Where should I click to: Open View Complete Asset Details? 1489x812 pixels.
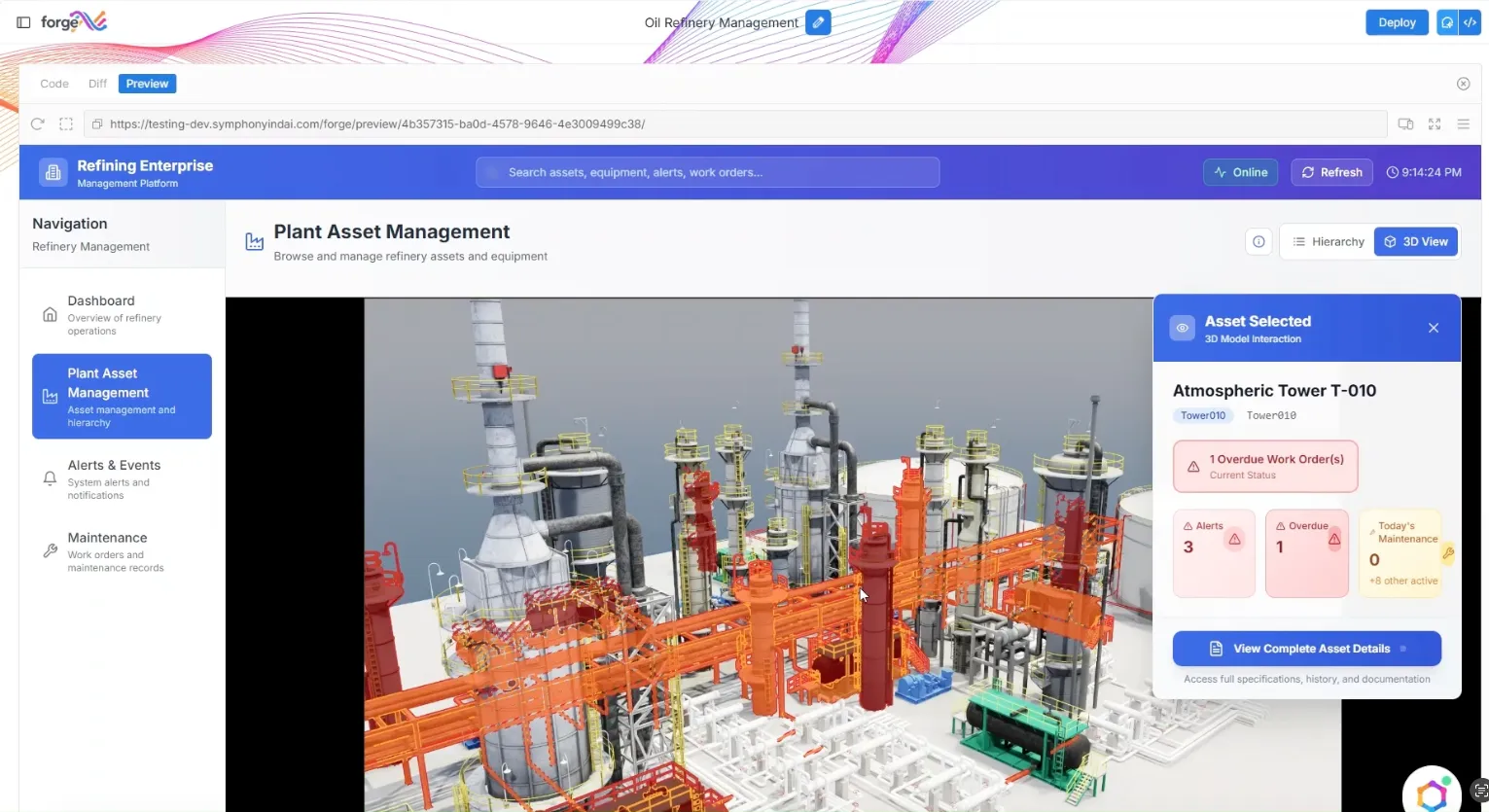(x=1307, y=649)
